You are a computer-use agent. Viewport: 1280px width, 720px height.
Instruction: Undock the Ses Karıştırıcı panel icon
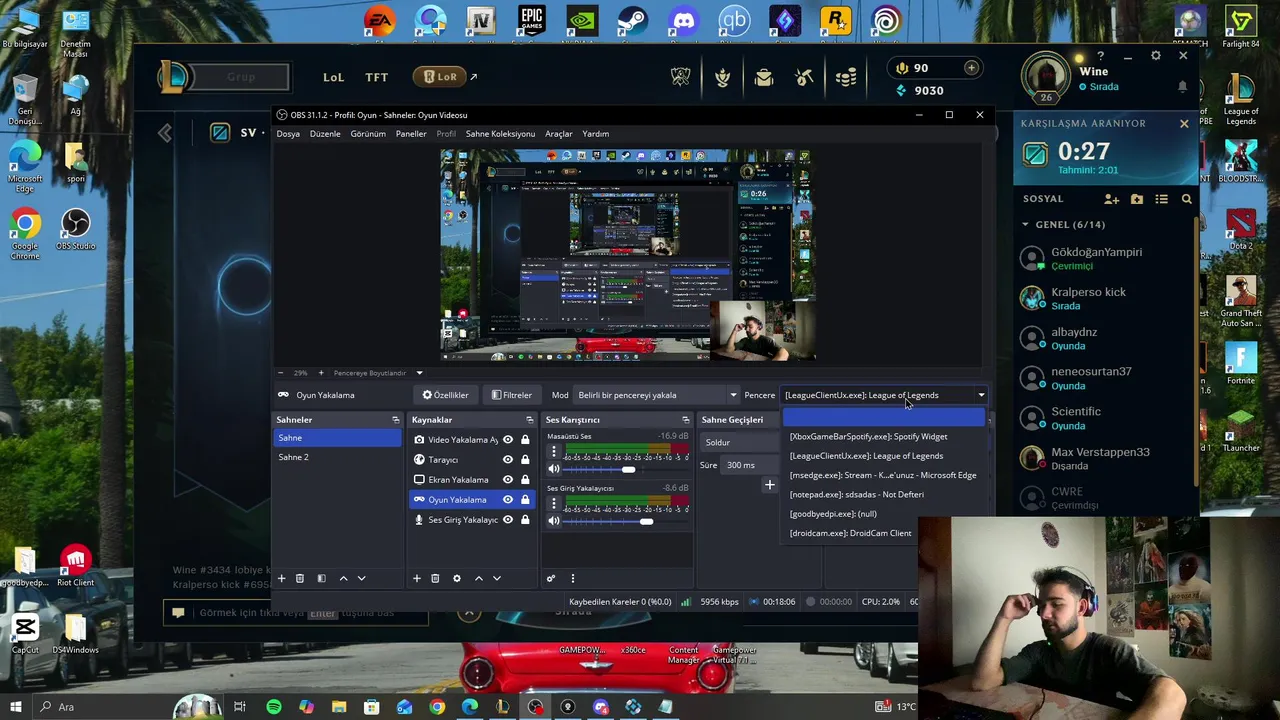[x=685, y=420]
